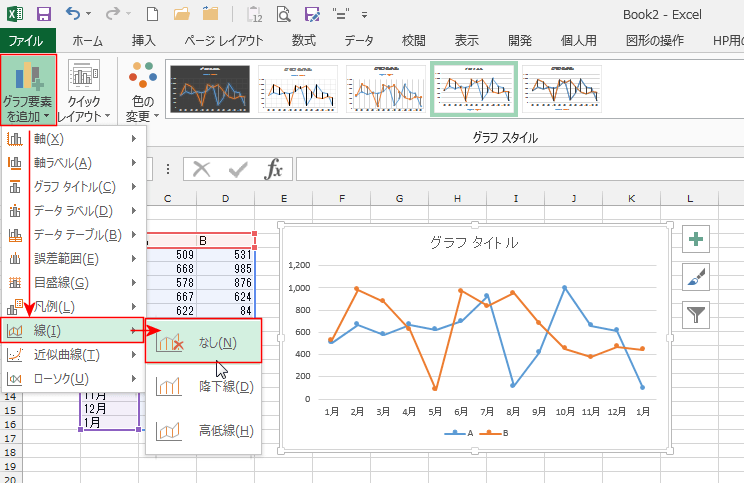Choose 降下線(D) drop lines option
744x483 pixels.
pos(204,386)
